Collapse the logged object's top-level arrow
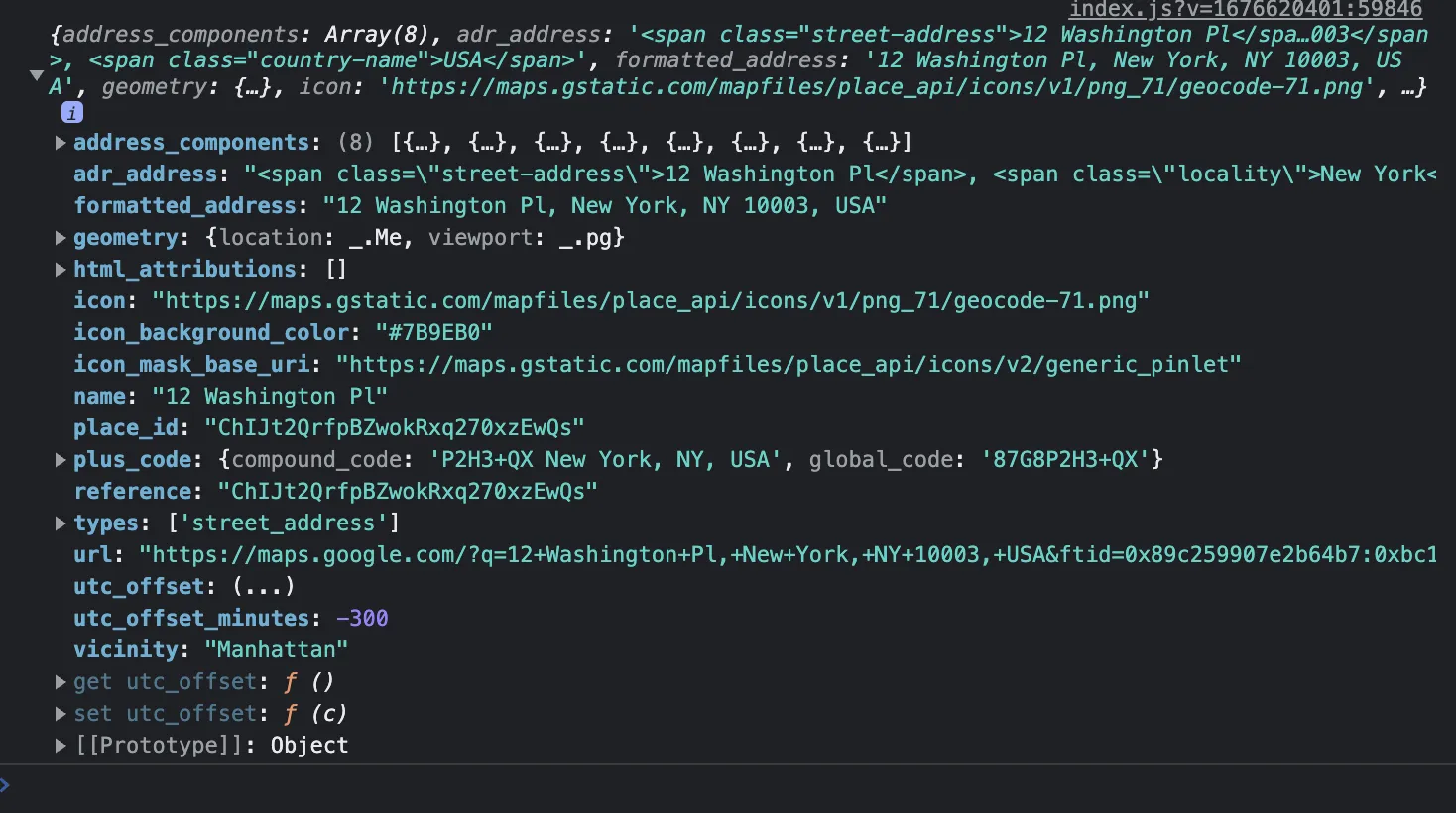1456x813 pixels. 37,75
